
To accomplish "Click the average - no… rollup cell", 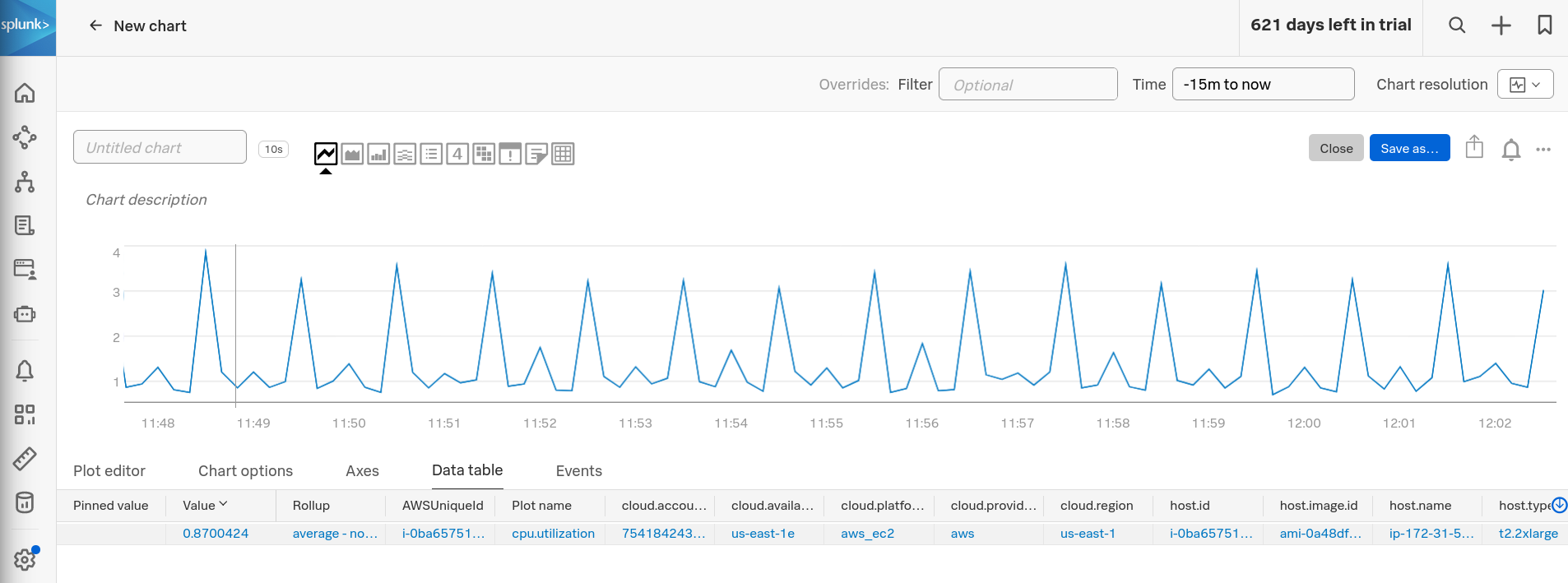I will click(x=335, y=533).
